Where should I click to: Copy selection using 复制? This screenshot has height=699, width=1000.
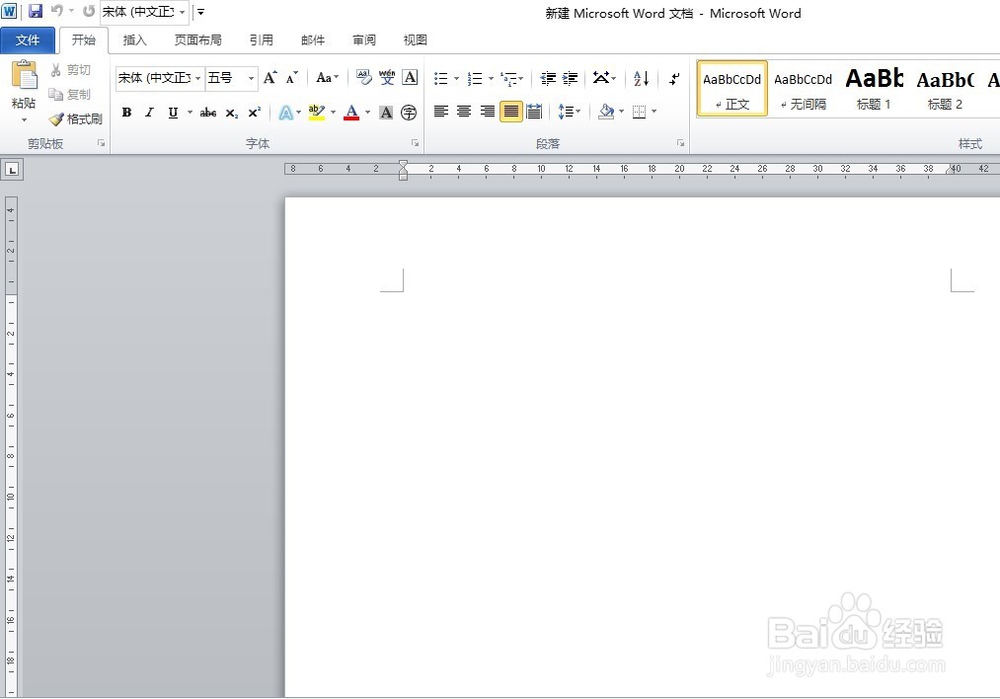click(70, 94)
